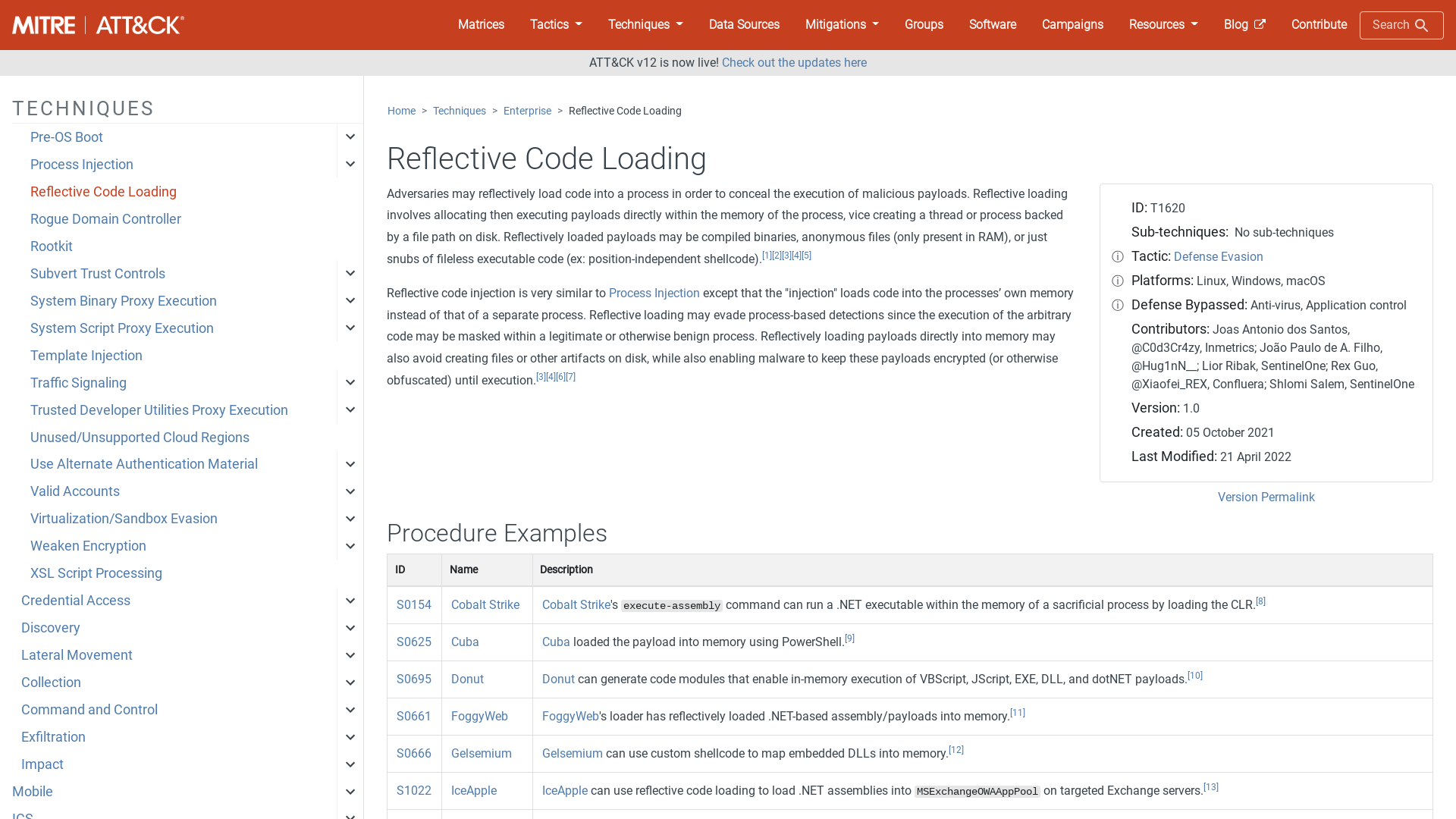Expand the Valid Accounts chevron
Viewport: 1456px width, 819px height.
click(350, 491)
